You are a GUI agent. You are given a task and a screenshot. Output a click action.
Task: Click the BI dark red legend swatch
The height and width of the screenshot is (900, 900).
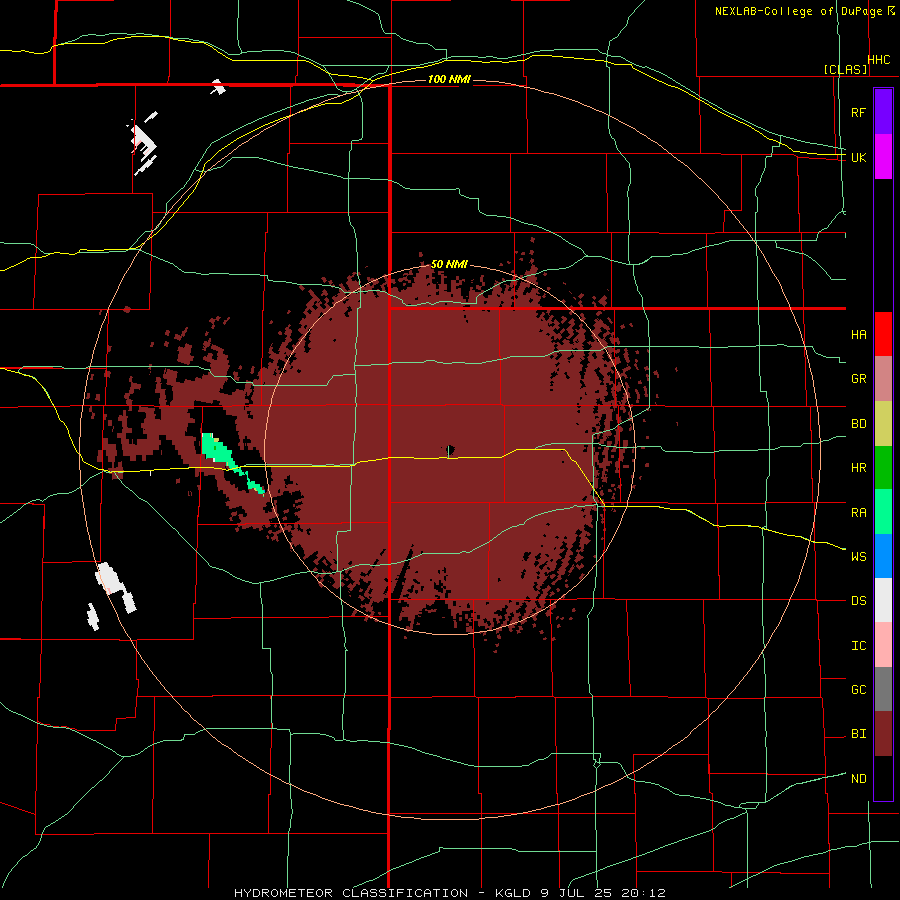pyautogui.click(x=883, y=734)
